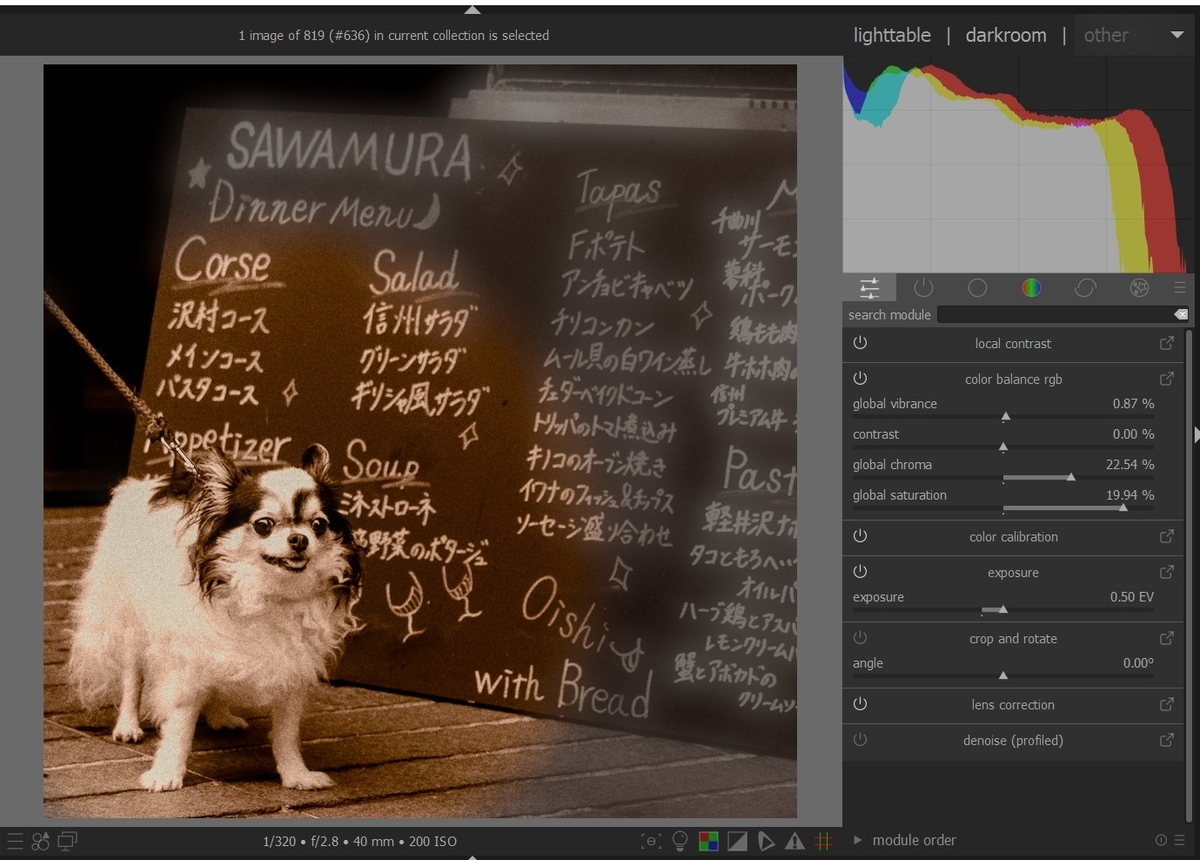Screen dimensions: 1200x860
Task: Toggle raw overexposed RGB indicator icon
Action: 708,841
